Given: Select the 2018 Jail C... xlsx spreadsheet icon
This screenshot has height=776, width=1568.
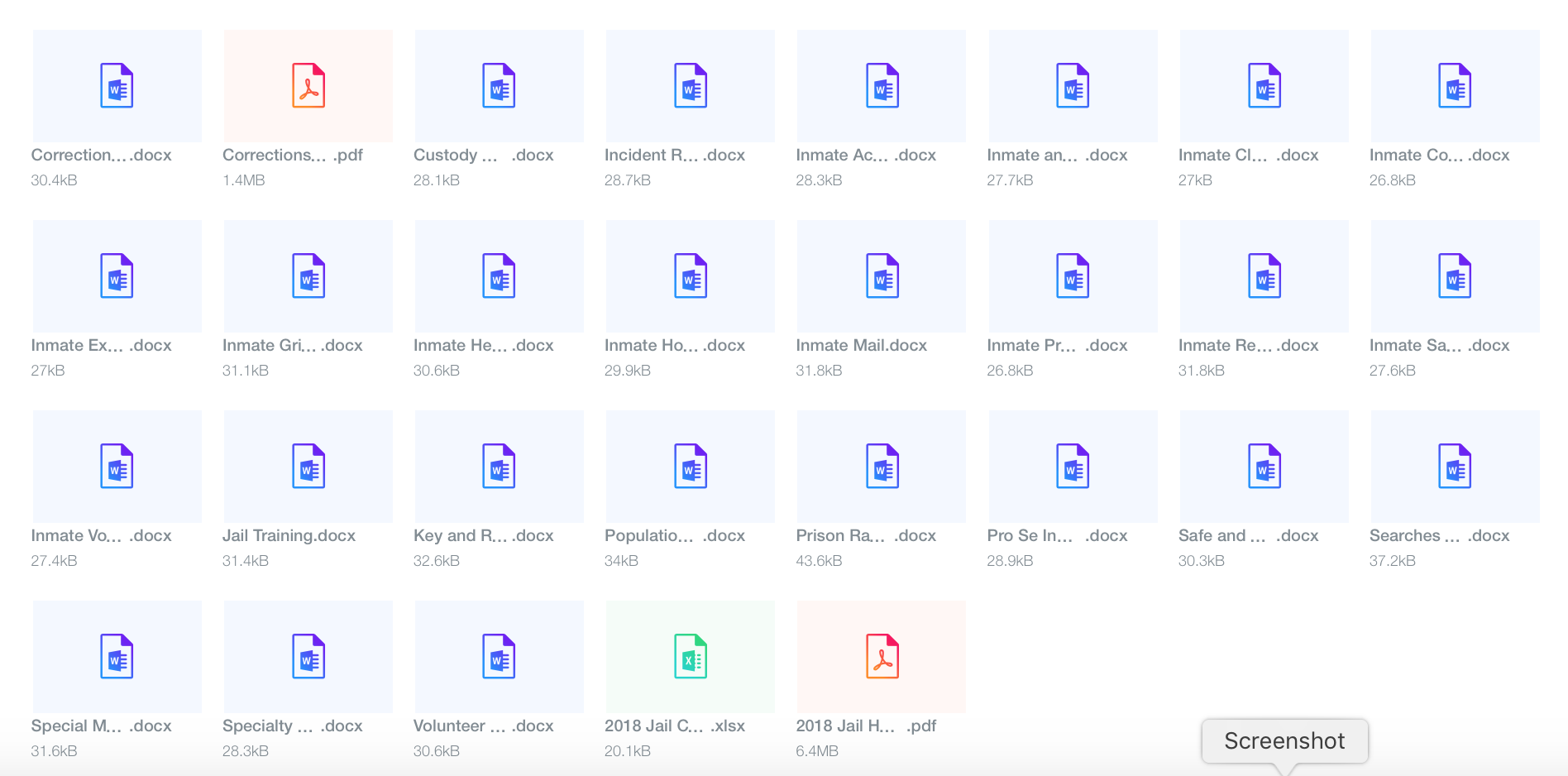Looking at the screenshot, I should (691, 657).
